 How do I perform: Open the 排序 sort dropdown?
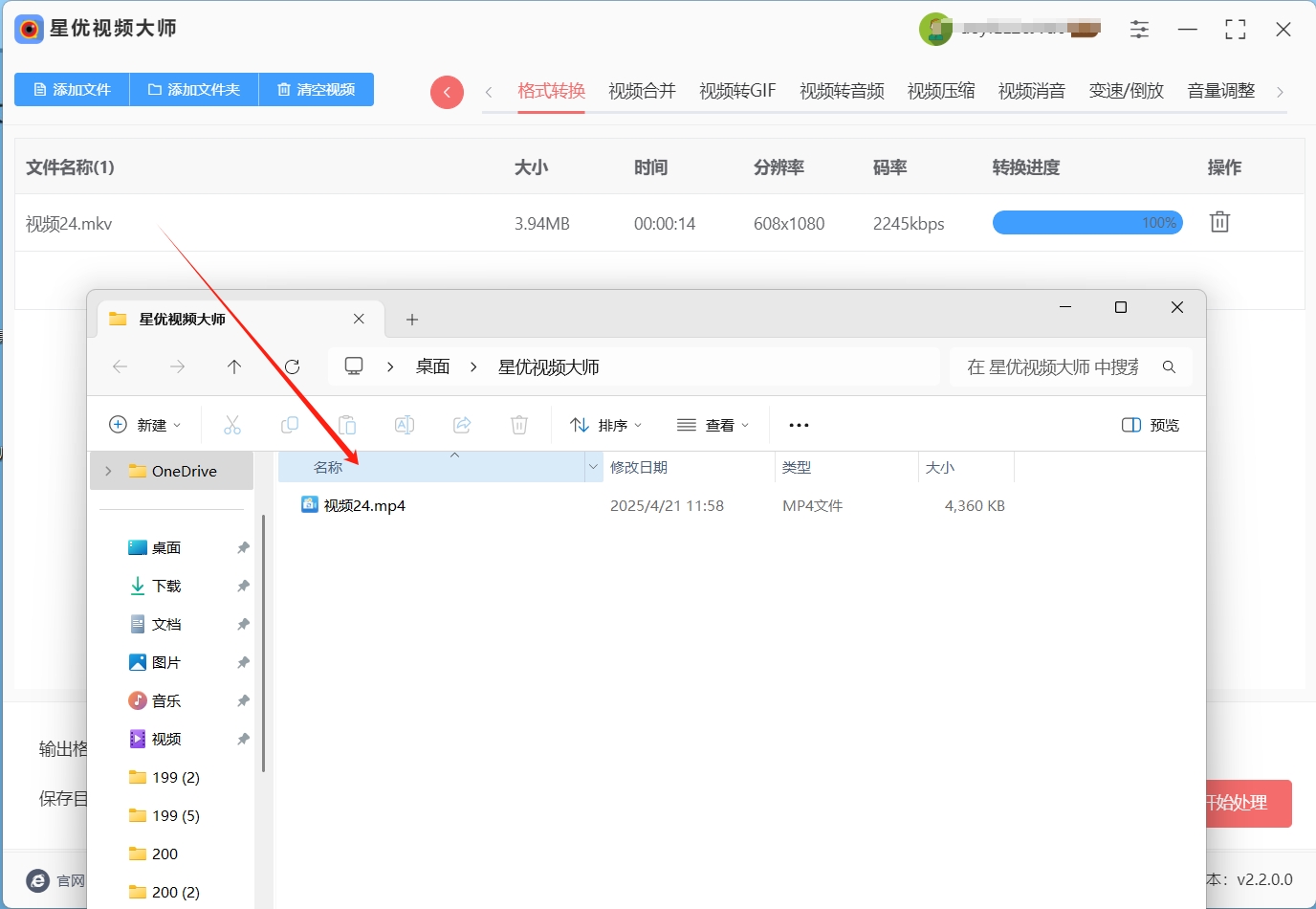606,425
